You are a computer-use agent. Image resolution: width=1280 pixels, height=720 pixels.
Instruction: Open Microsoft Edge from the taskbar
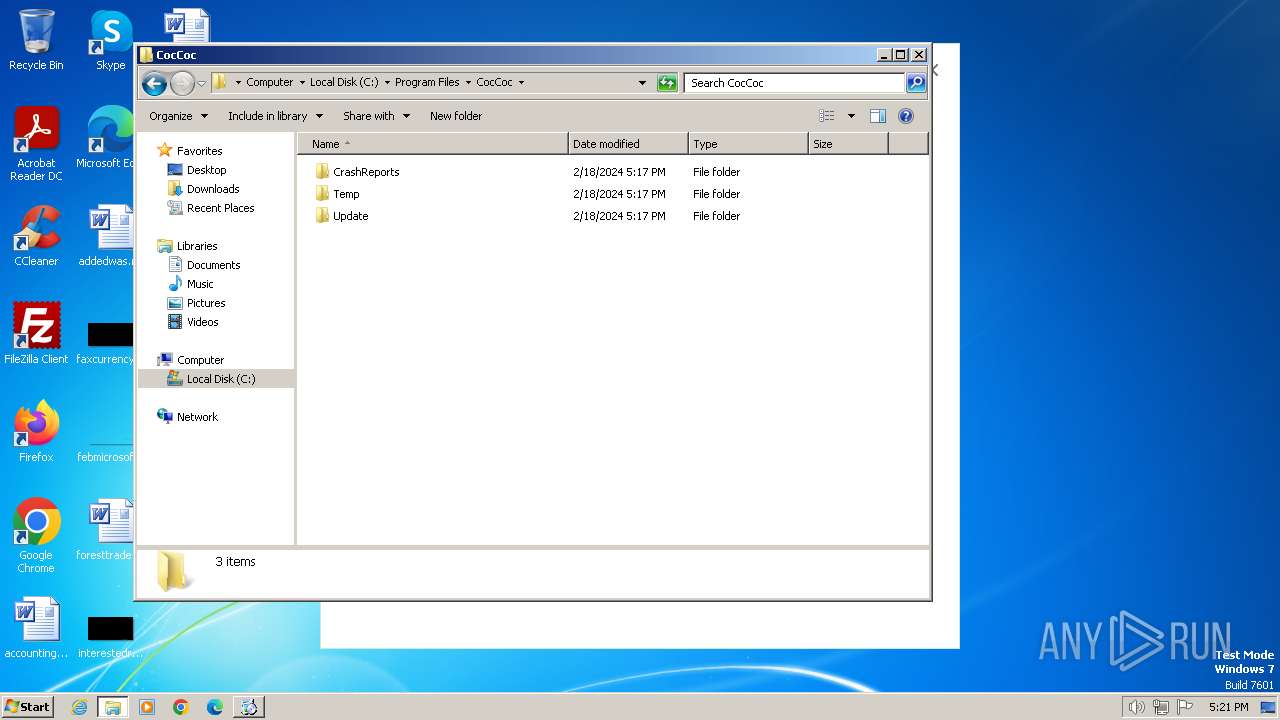pyautogui.click(x=215, y=707)
